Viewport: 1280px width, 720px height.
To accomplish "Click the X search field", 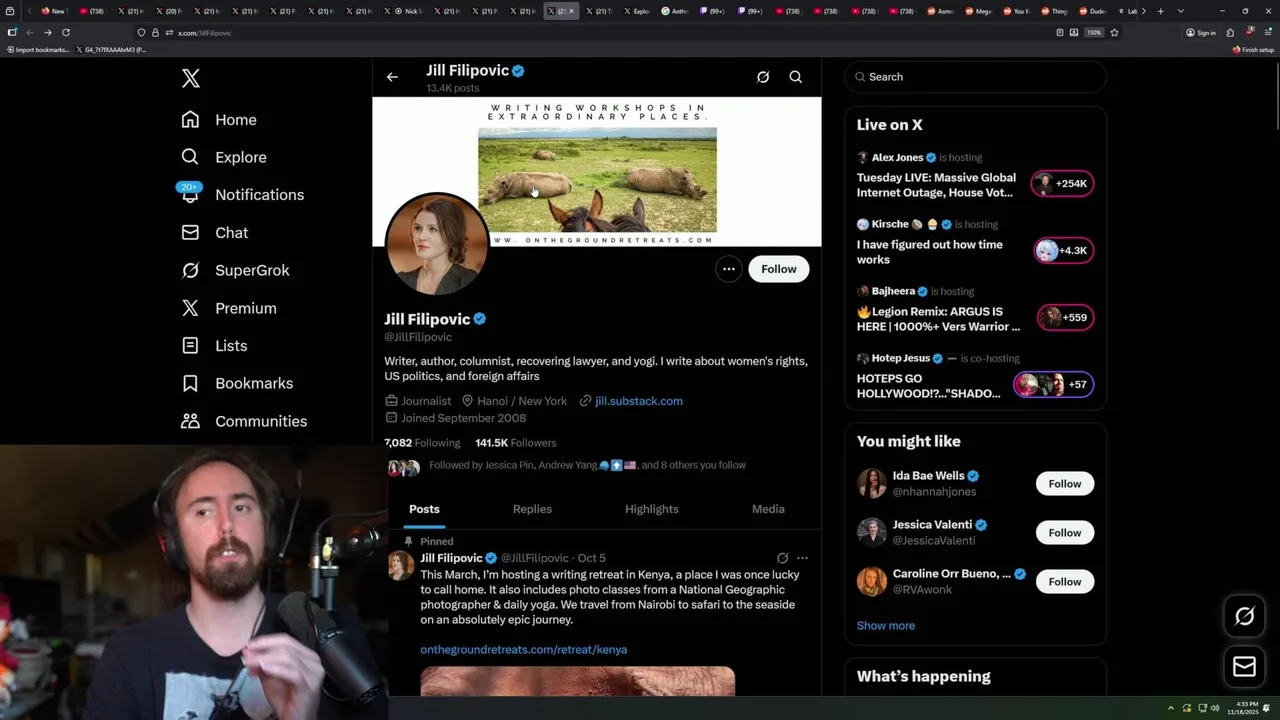I will pyautogui.click(x=976, y=77).
